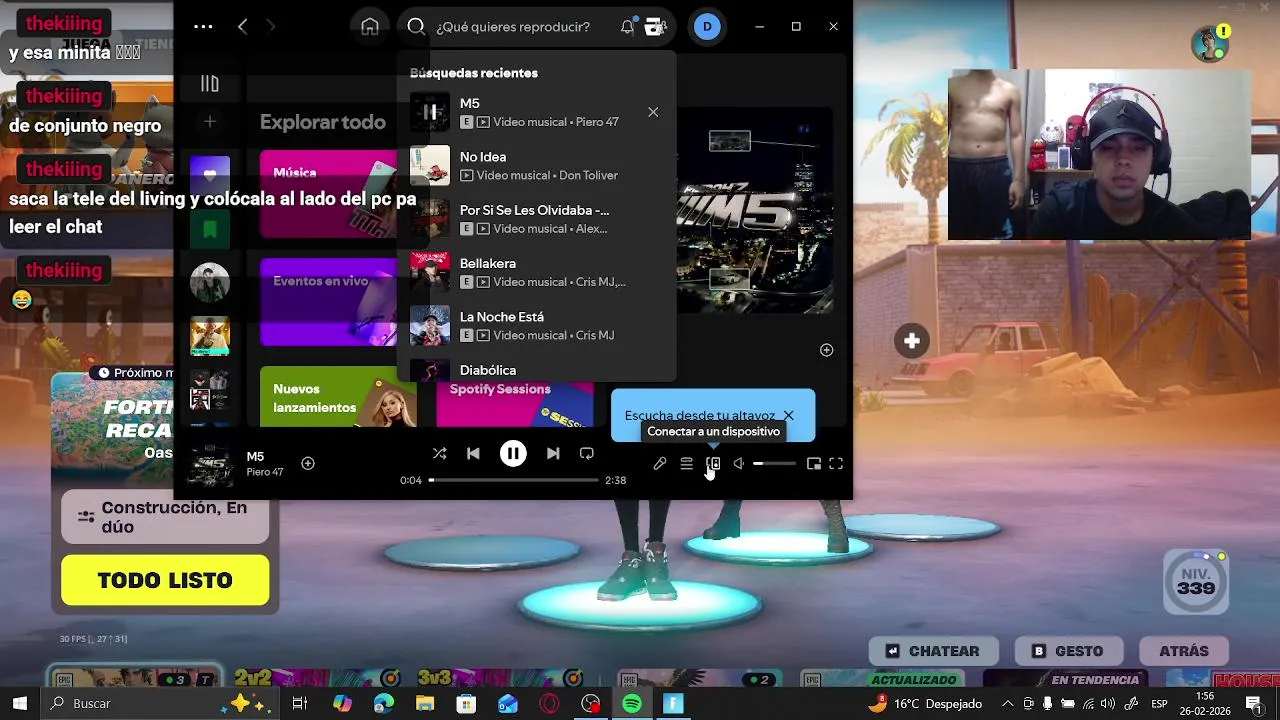Open the Construcción, En dúo mode selector
1280x720 pixels.
(165, 517)
